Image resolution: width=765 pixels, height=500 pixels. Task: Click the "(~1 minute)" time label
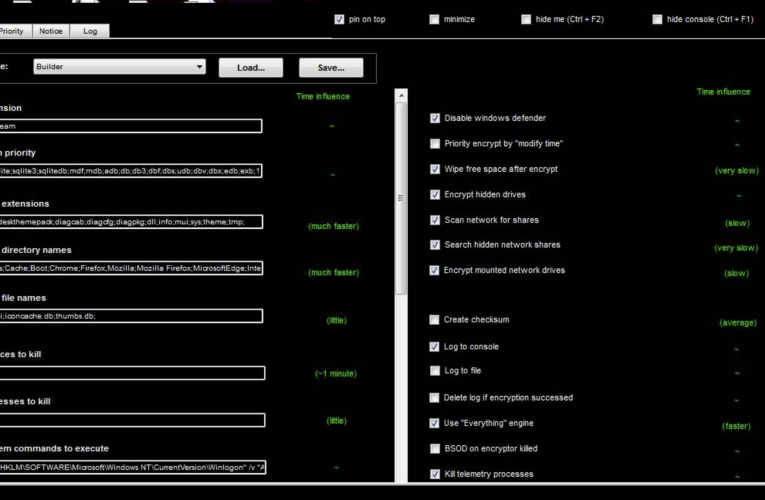point(336,374)
